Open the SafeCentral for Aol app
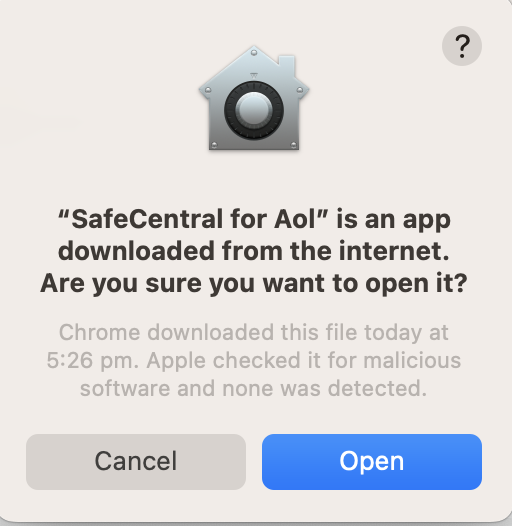The height and width of the screenshot is (526, 512). tap(372, 462)
